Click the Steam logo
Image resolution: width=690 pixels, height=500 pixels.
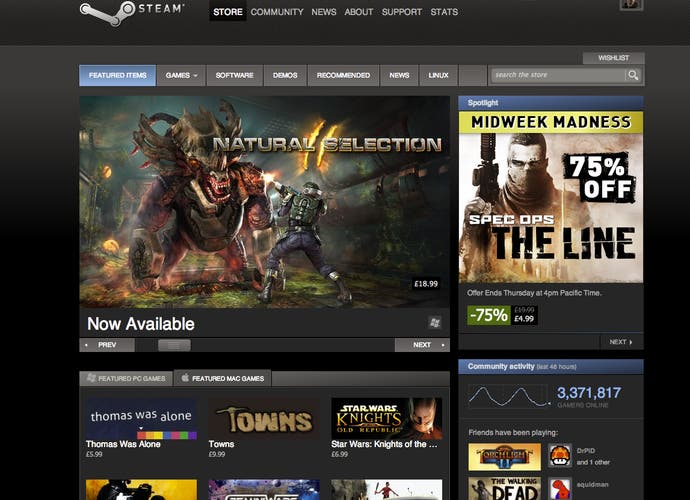tap(132, 13)
